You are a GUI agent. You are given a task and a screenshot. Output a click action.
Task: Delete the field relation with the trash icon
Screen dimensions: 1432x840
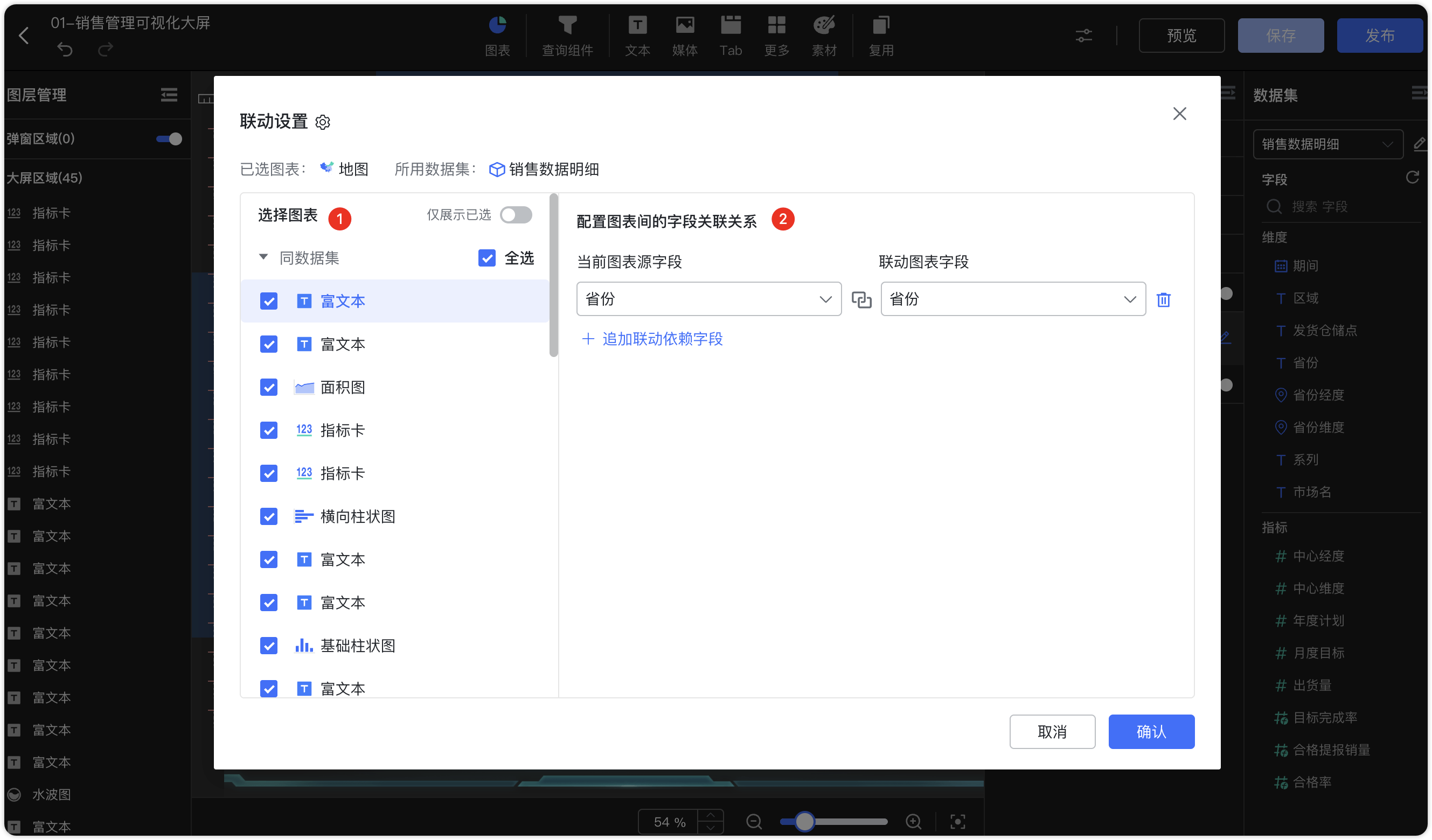tap(1163, 299)
